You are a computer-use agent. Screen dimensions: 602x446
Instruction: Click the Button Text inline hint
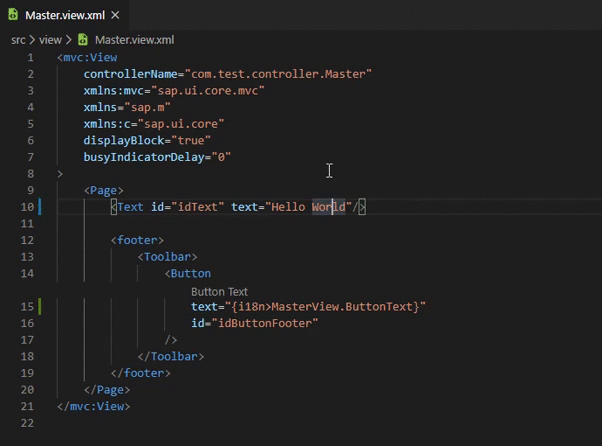click(219, 292)
